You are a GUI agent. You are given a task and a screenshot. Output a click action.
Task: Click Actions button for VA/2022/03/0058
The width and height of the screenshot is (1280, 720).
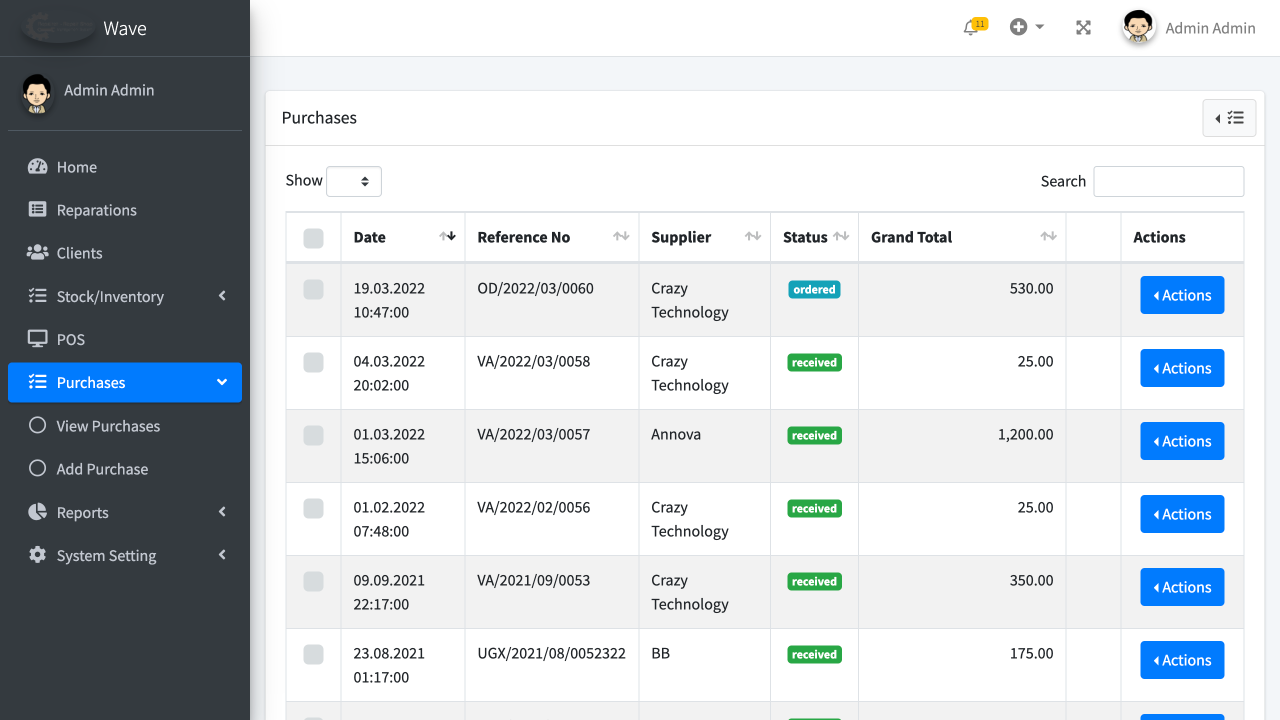tap(1182, 368)
